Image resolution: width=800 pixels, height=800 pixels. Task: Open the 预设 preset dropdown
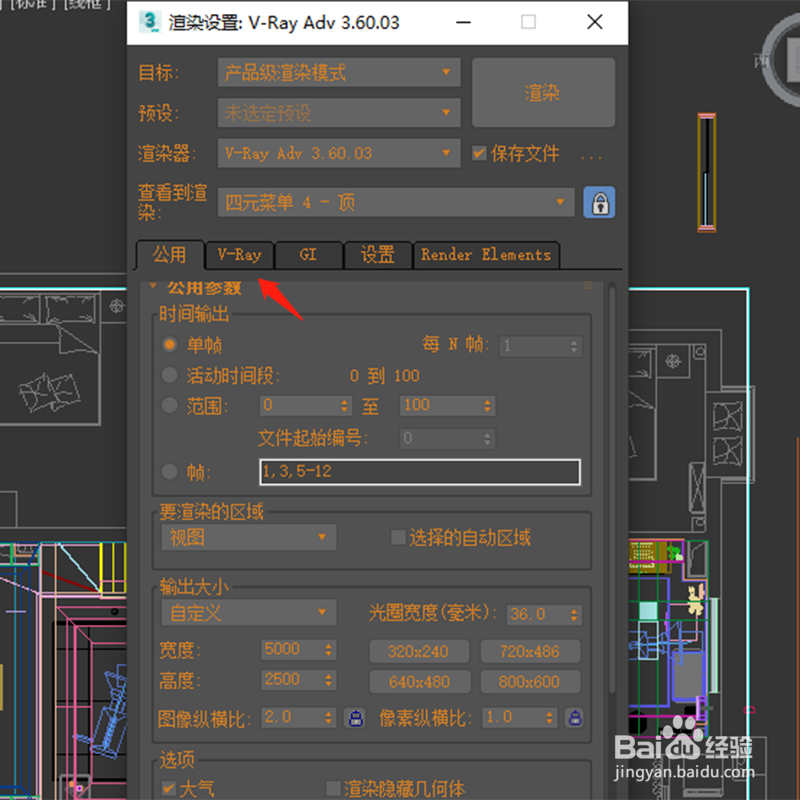[x=339, y=112]
